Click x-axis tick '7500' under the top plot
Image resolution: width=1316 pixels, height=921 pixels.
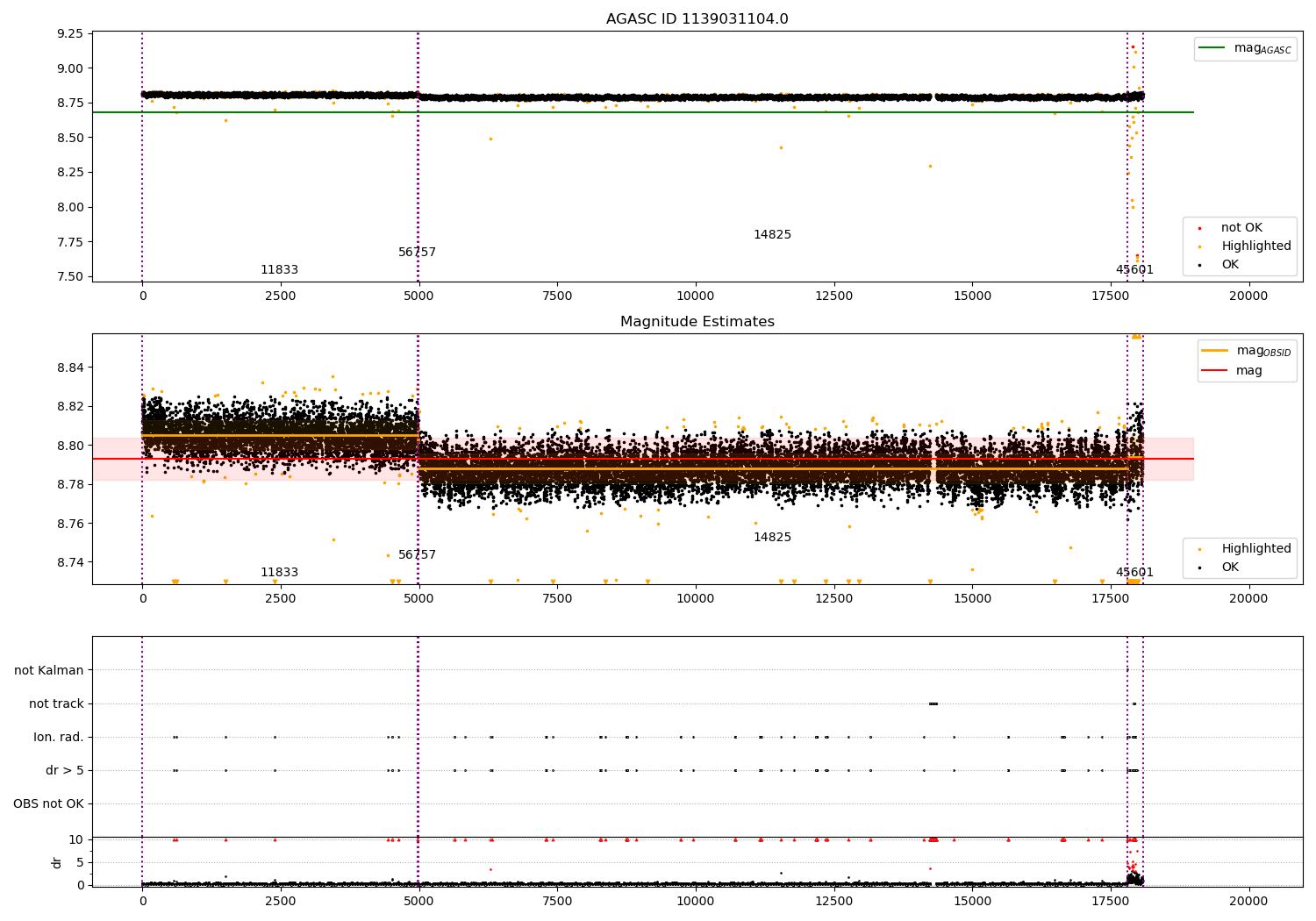556,296
